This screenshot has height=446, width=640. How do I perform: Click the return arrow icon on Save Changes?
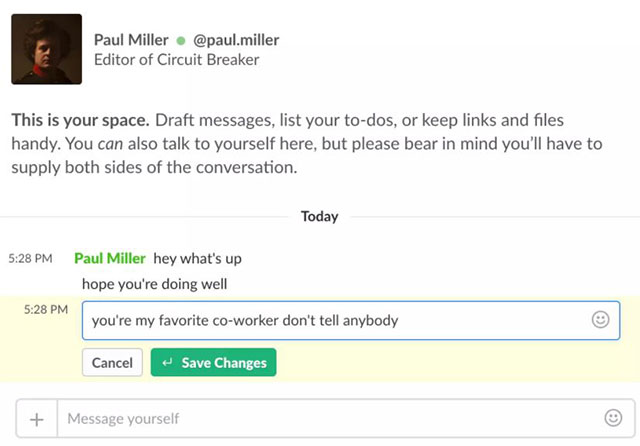coord(168,363)
